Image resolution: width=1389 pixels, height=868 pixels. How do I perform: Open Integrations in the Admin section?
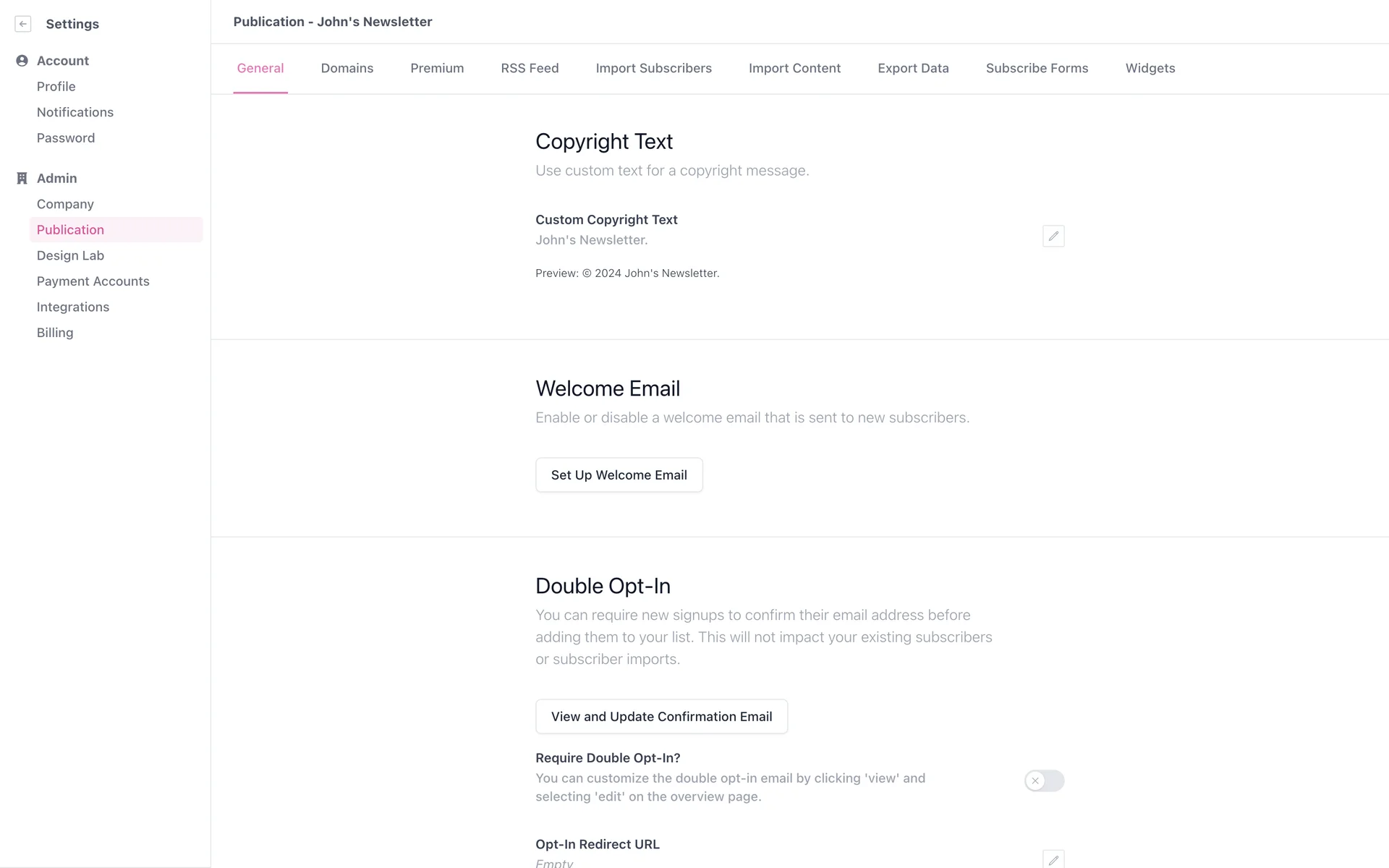coord(73,307)
